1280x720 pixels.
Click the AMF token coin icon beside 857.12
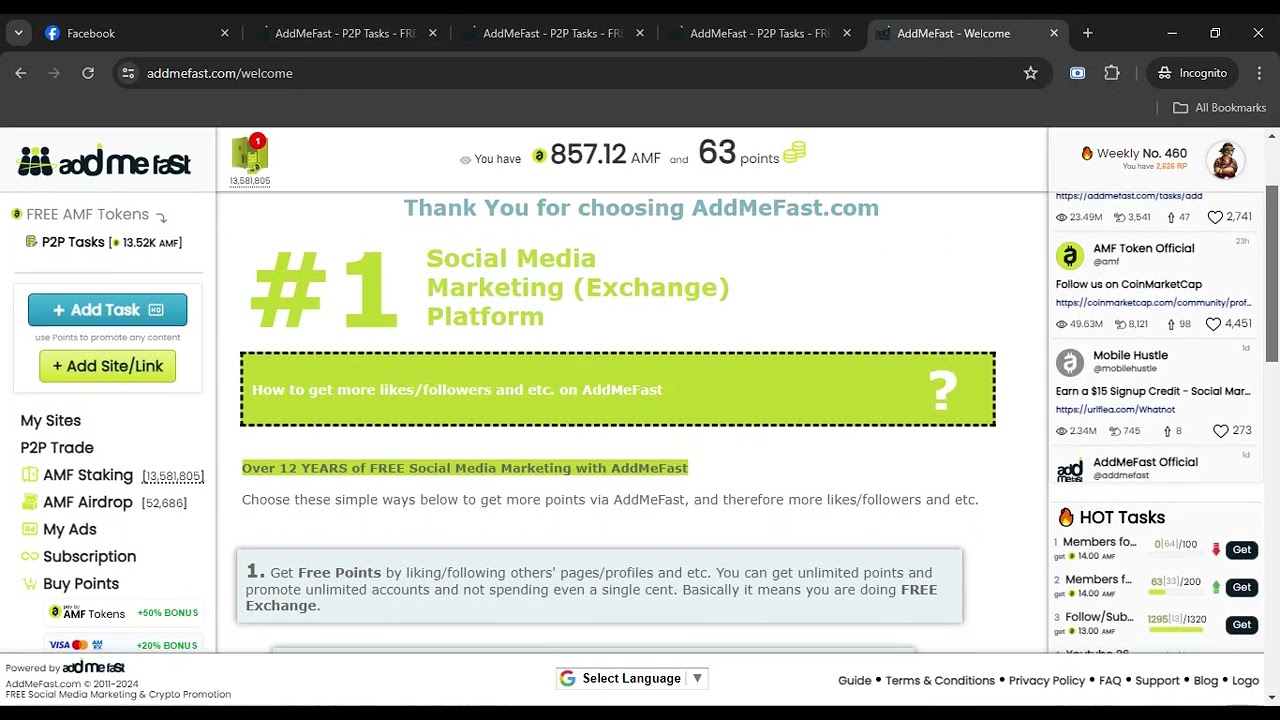pyautogui.click(x=539, y=156)
